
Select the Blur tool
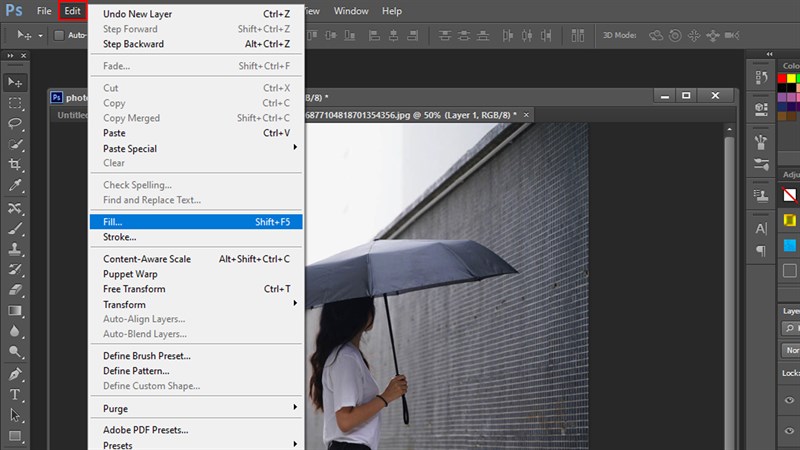tap(15, 331)
